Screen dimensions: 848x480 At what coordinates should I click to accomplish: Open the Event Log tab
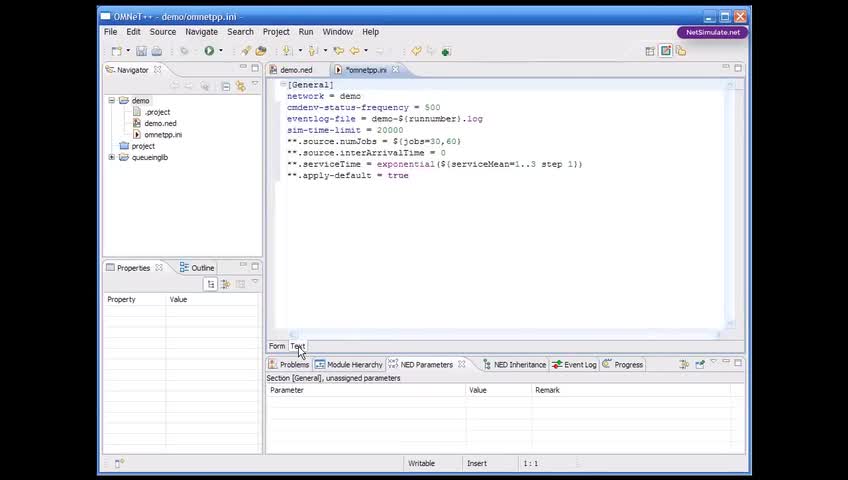click(x=579, y=365)
